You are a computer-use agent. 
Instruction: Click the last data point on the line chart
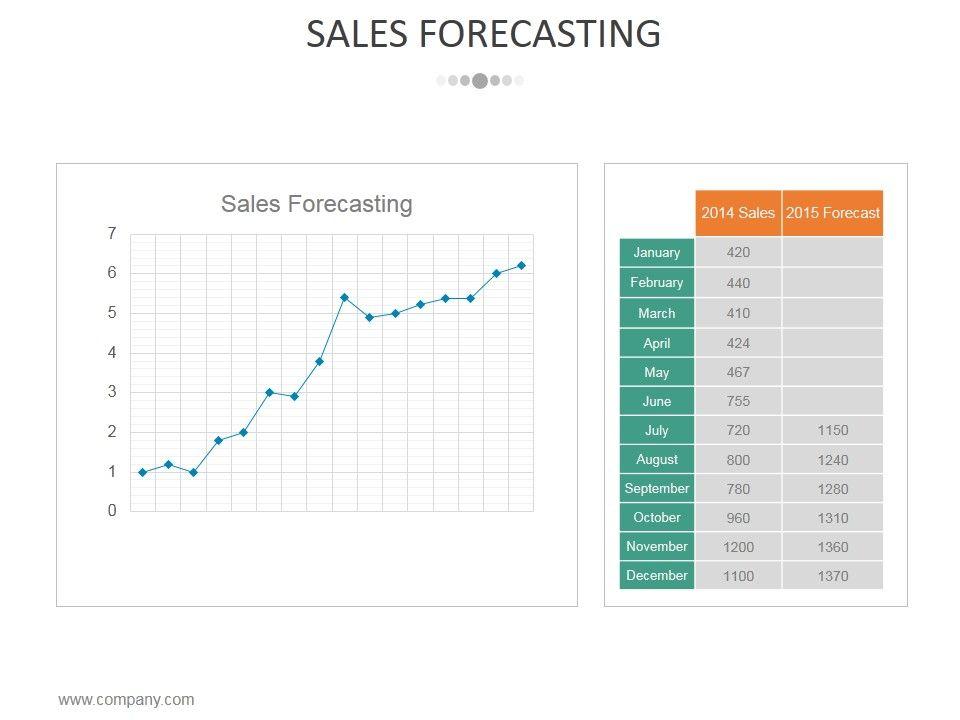tap(521, 266)
